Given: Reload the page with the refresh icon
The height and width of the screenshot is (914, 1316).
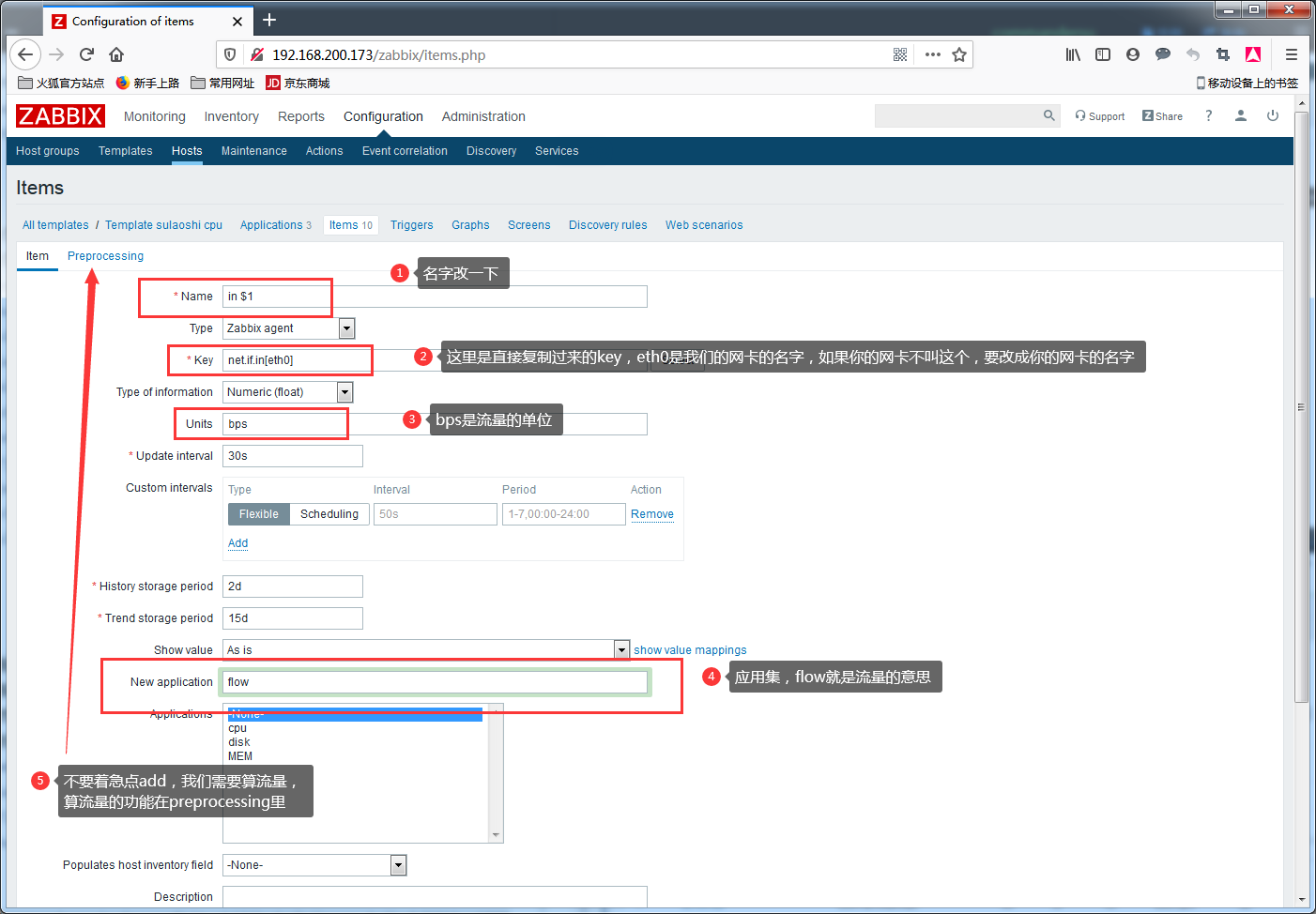Looking at the screenshot, I should (x=86, y=54).
